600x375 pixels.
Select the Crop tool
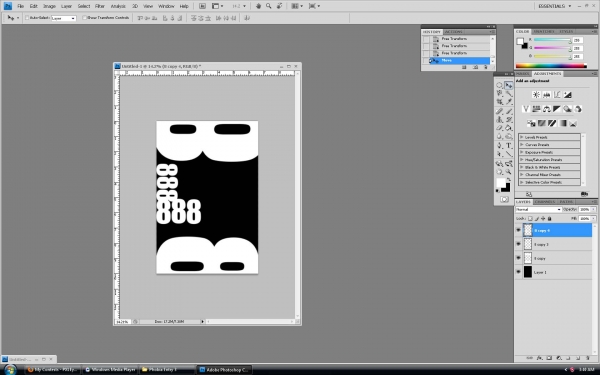click(500, 102)
